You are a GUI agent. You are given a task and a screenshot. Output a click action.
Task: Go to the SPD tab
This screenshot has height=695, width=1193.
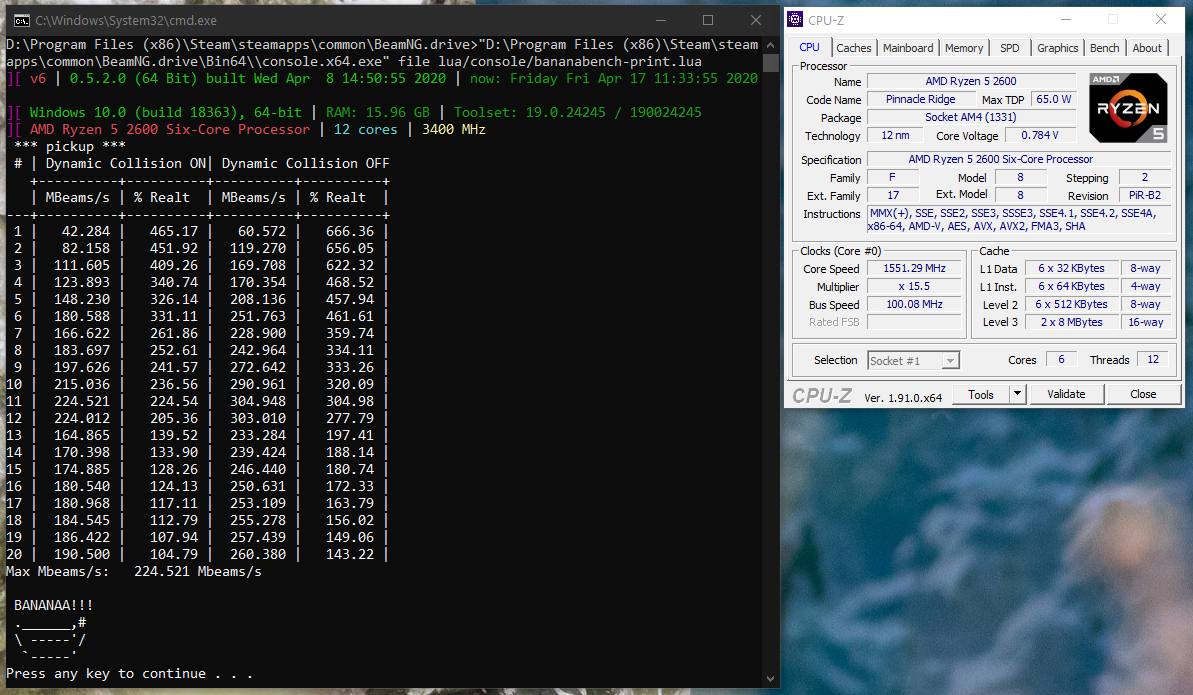click(x=1010, y=48)
